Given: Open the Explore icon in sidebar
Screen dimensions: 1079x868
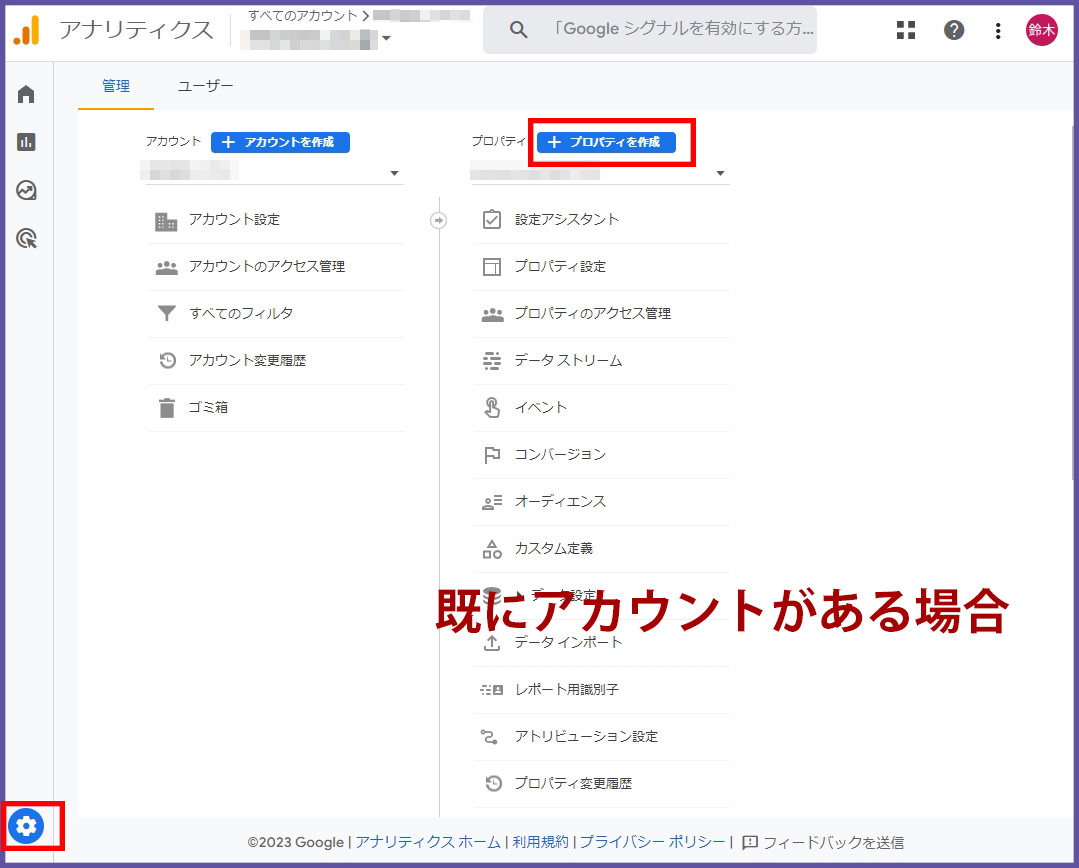Looking at the screenshot, I should coord(26,190).
